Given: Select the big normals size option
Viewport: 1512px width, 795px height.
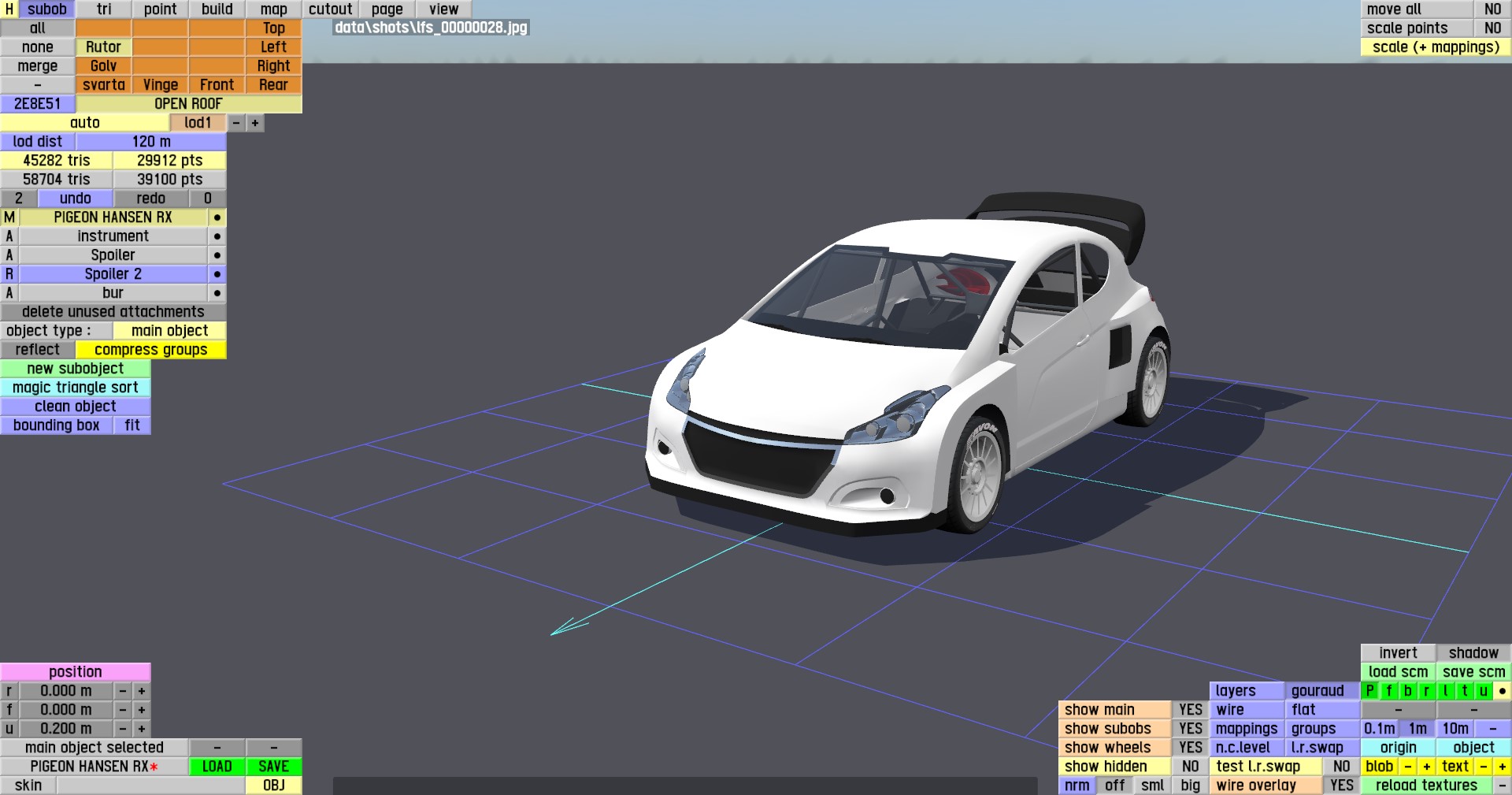Looking at the screenshot, I should [1190, 786].
